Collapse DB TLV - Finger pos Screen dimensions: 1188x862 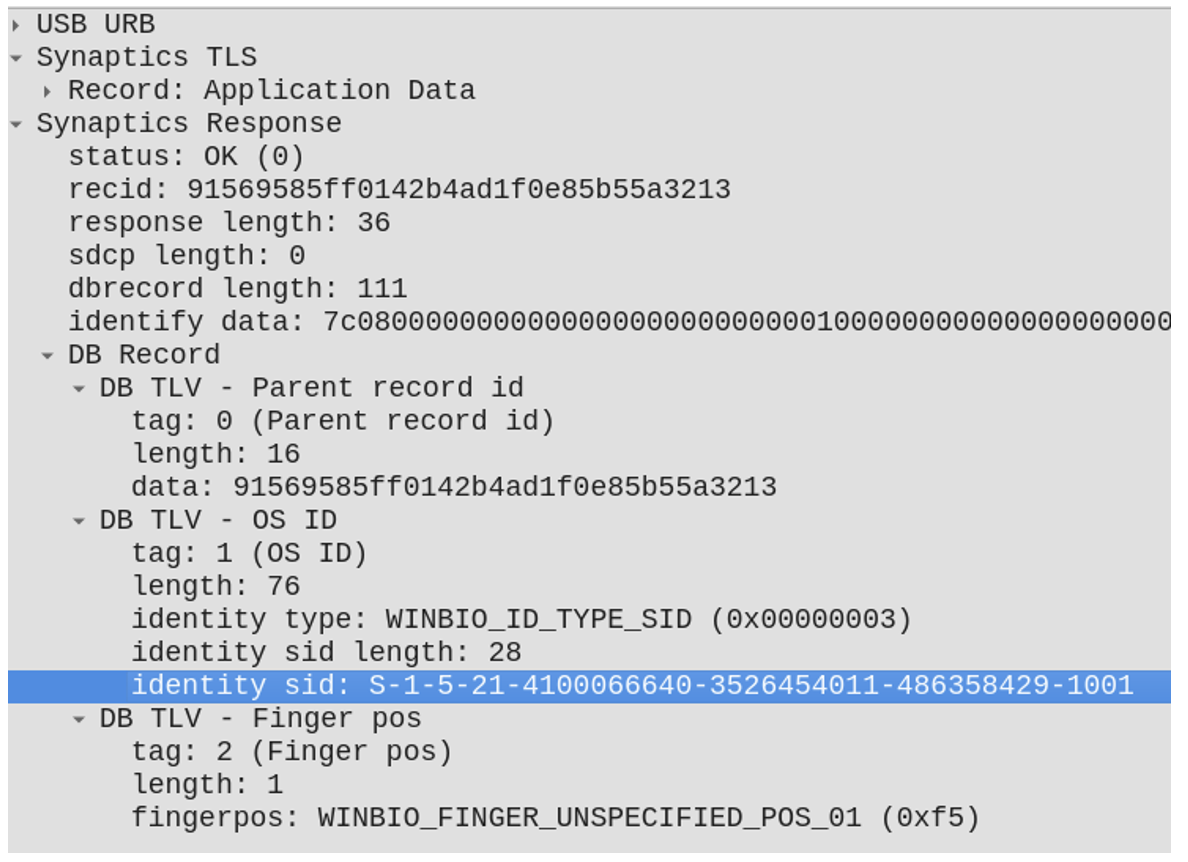79,719
